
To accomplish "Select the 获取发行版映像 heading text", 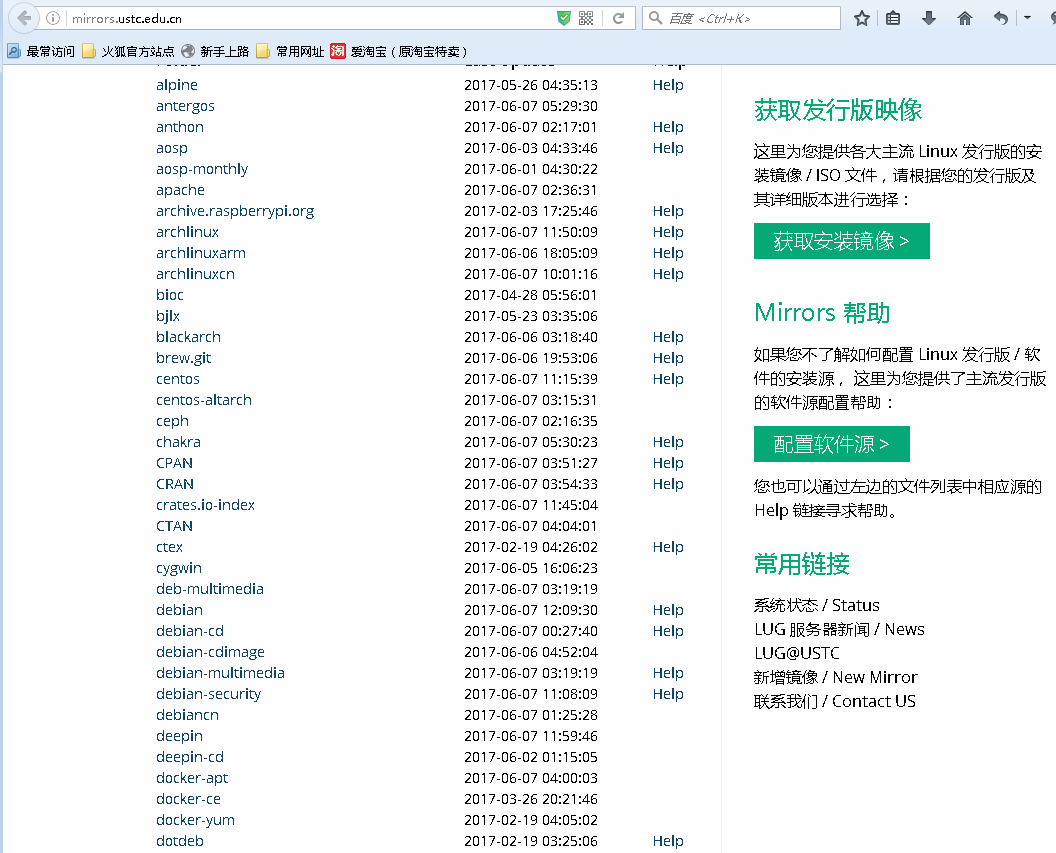I will point(838,110).
